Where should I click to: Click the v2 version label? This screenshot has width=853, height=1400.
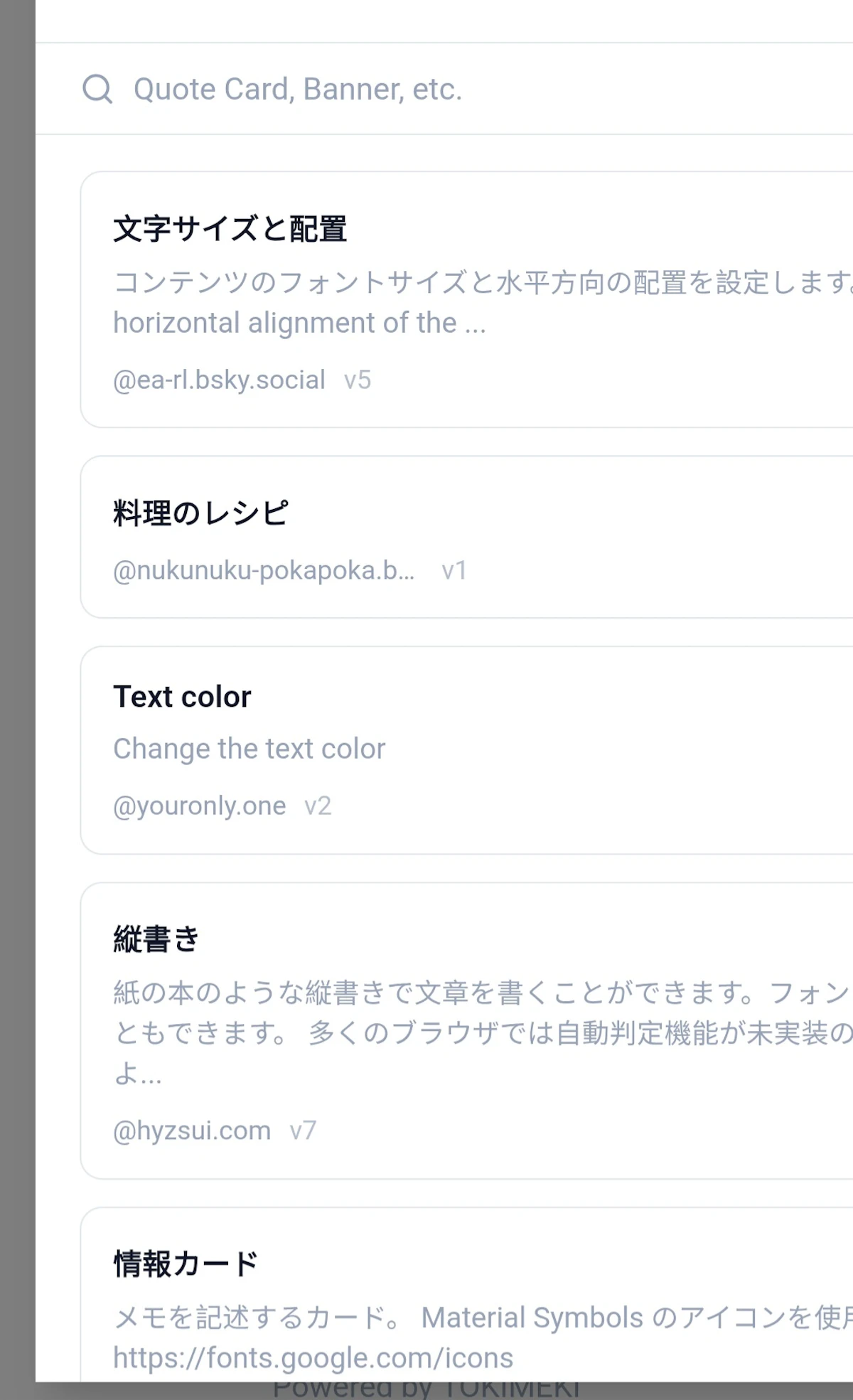[x=318, y=806]
